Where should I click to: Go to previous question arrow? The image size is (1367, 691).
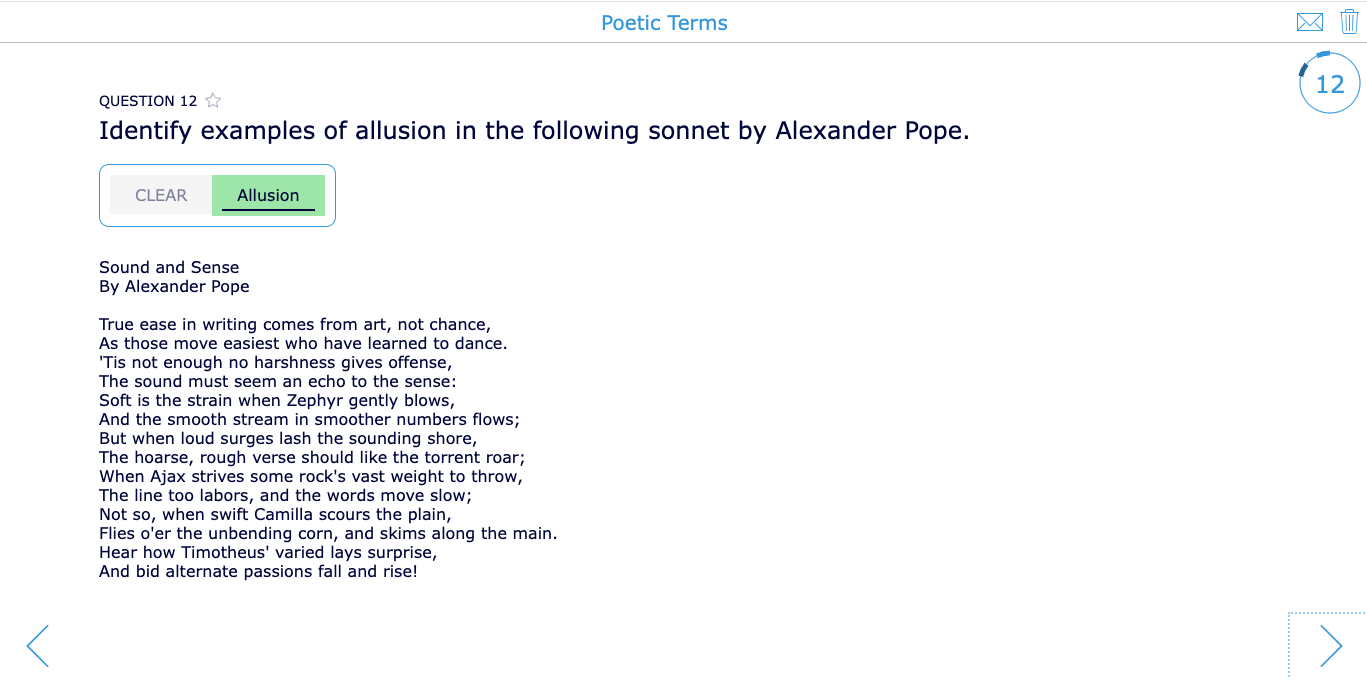click(37, 646)
